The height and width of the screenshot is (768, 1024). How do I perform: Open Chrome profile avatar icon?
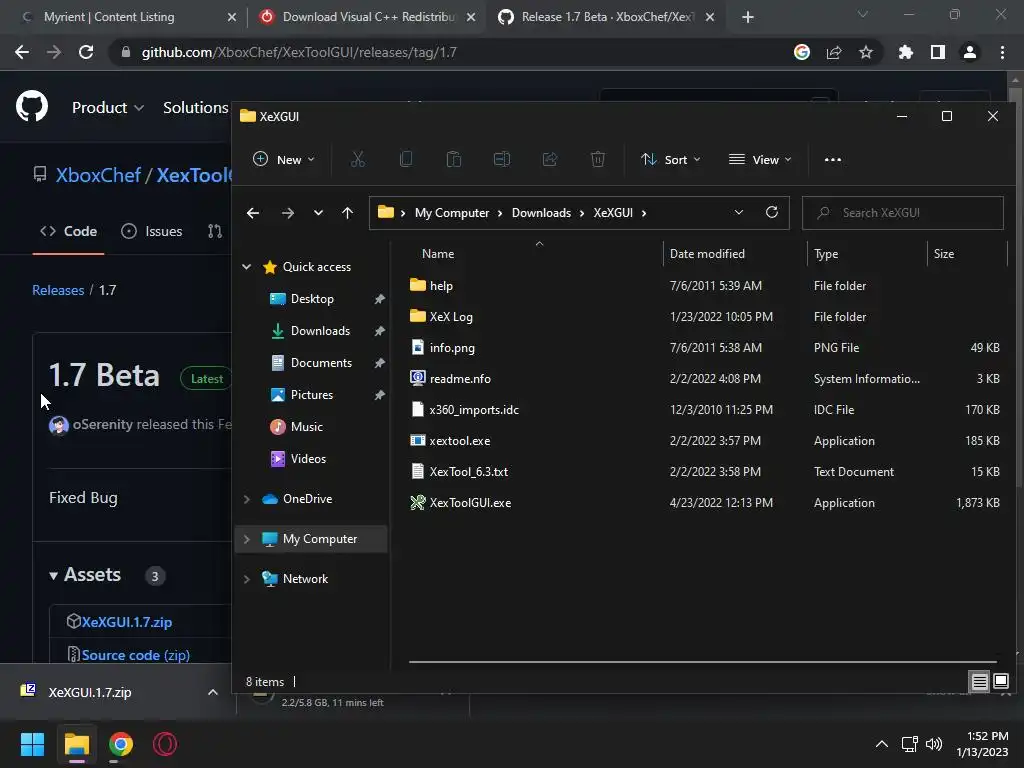(x=970, y=52)
